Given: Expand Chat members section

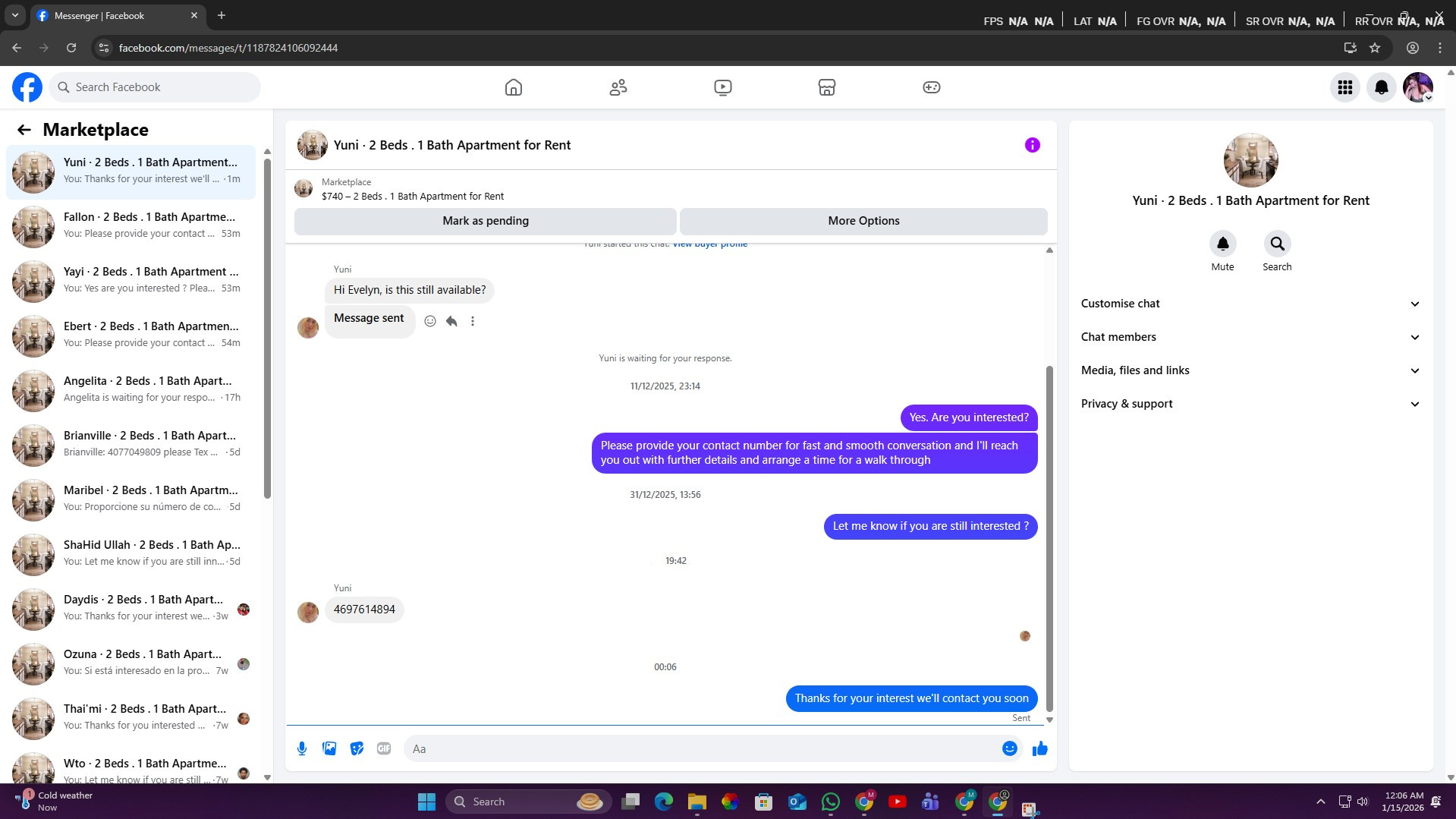Looking at the screenshot, I should coord(1250,337).
